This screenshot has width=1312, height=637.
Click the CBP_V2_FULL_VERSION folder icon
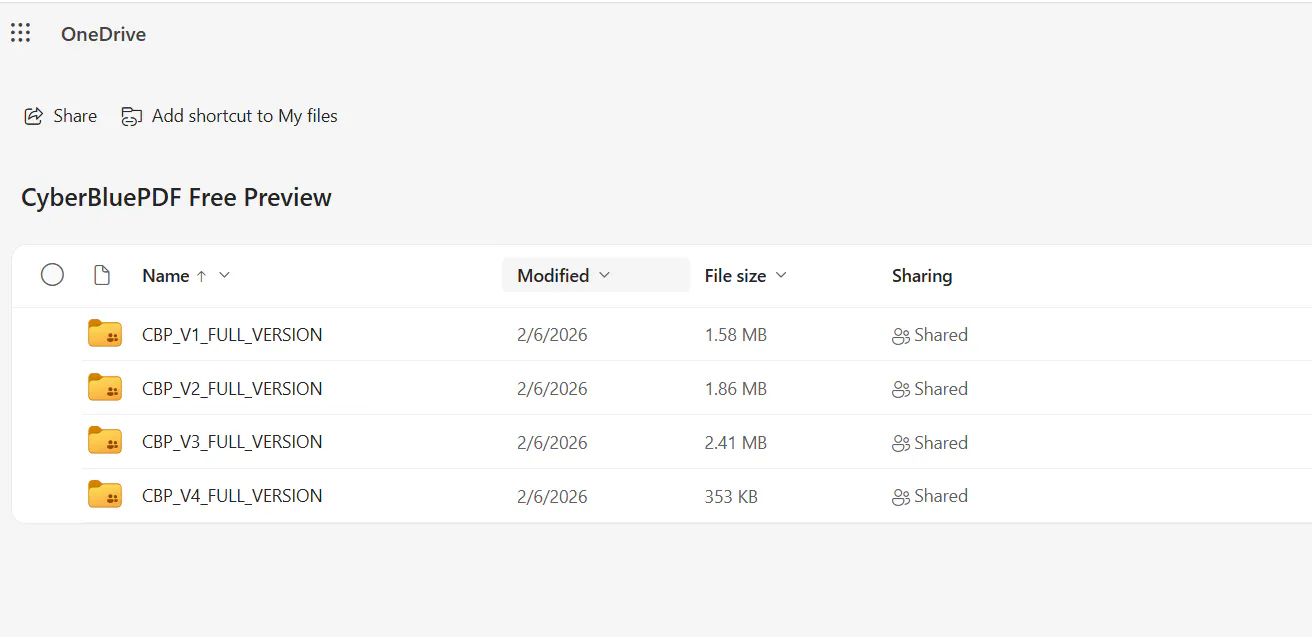click(x=105, y=388)
